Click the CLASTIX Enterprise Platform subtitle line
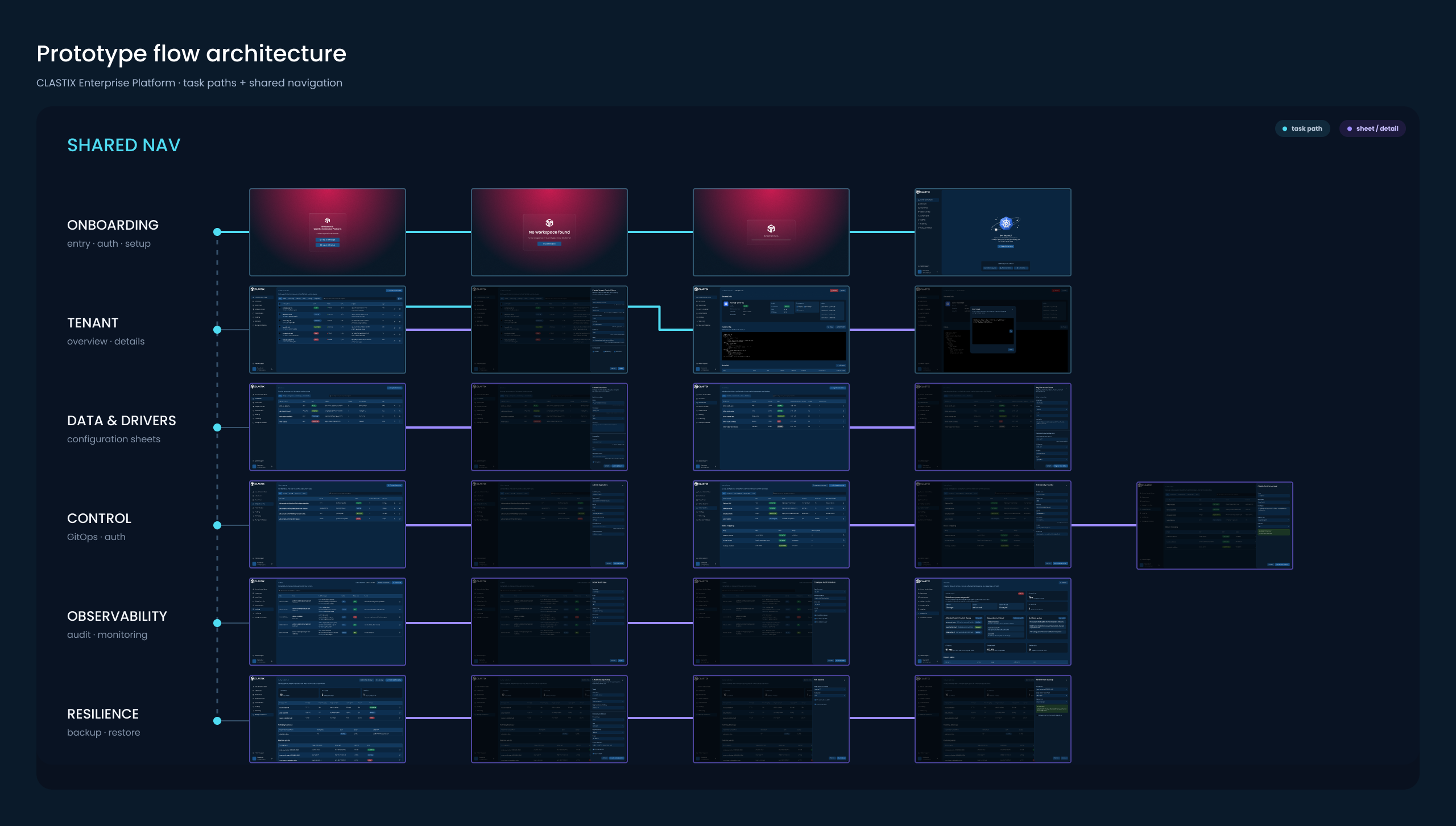 point(189,83)
